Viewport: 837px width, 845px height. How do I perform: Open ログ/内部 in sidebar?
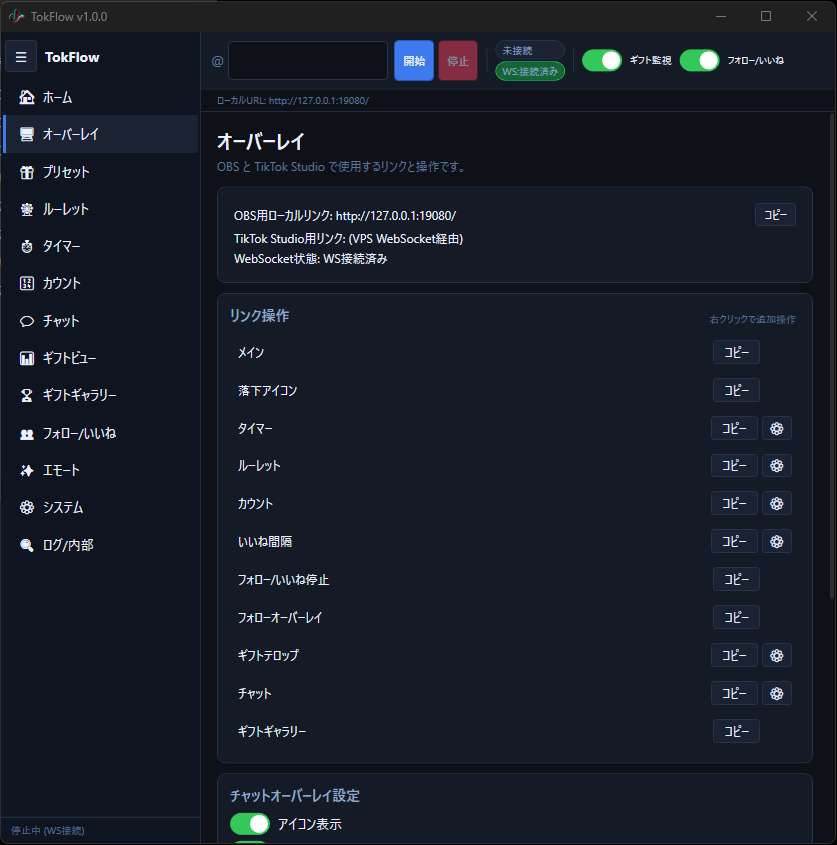click(x=67, y=546)
